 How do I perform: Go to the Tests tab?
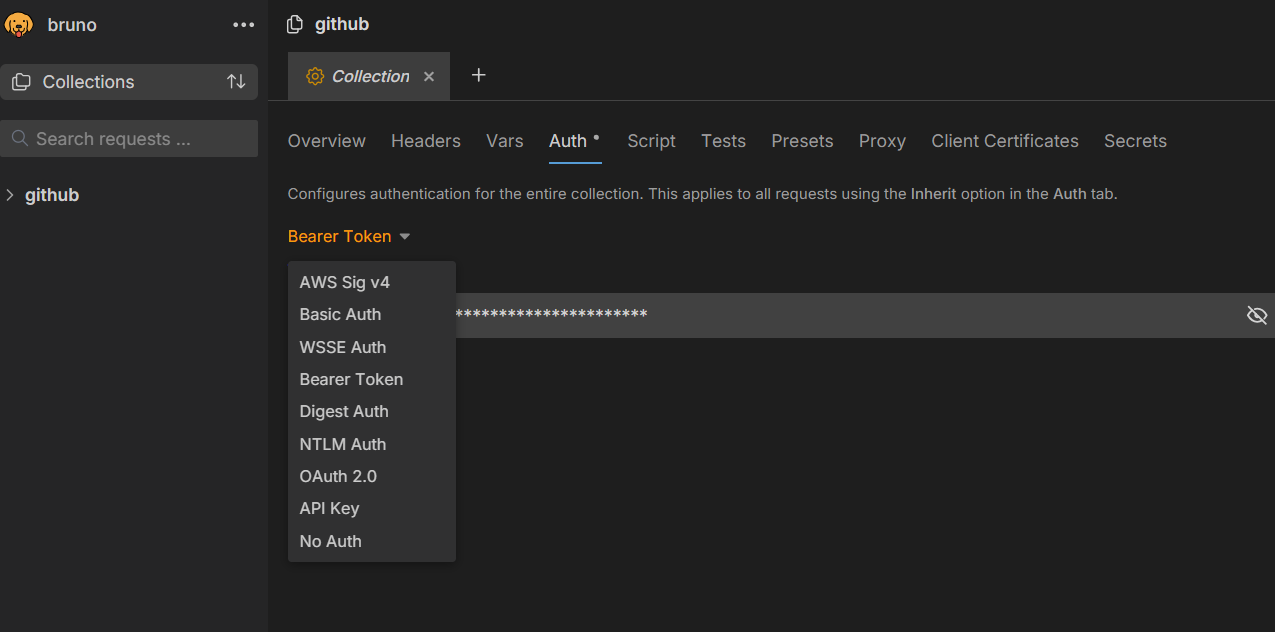[x=724, y=141]
